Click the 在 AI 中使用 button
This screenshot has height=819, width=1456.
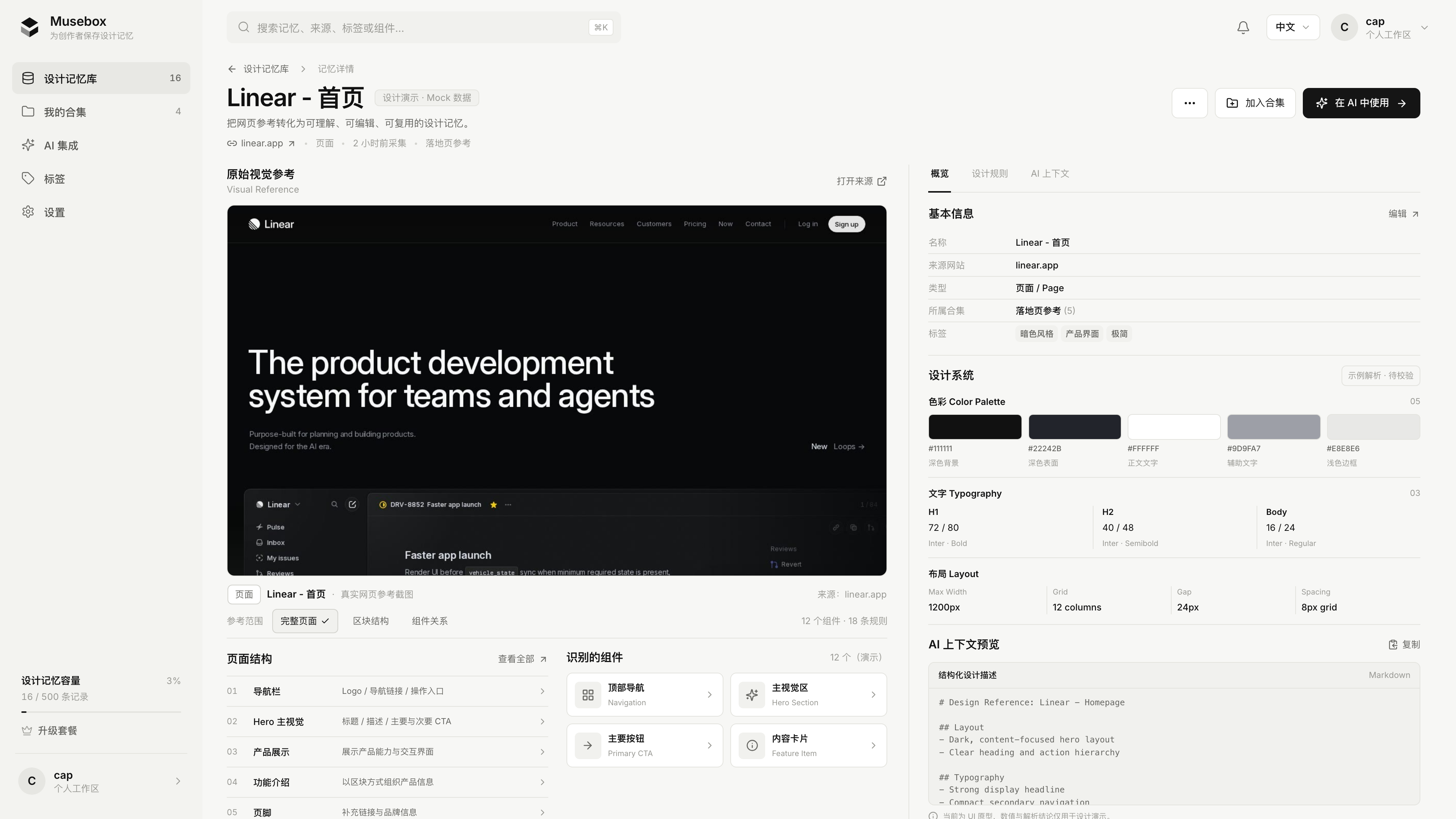point(1361,103)
